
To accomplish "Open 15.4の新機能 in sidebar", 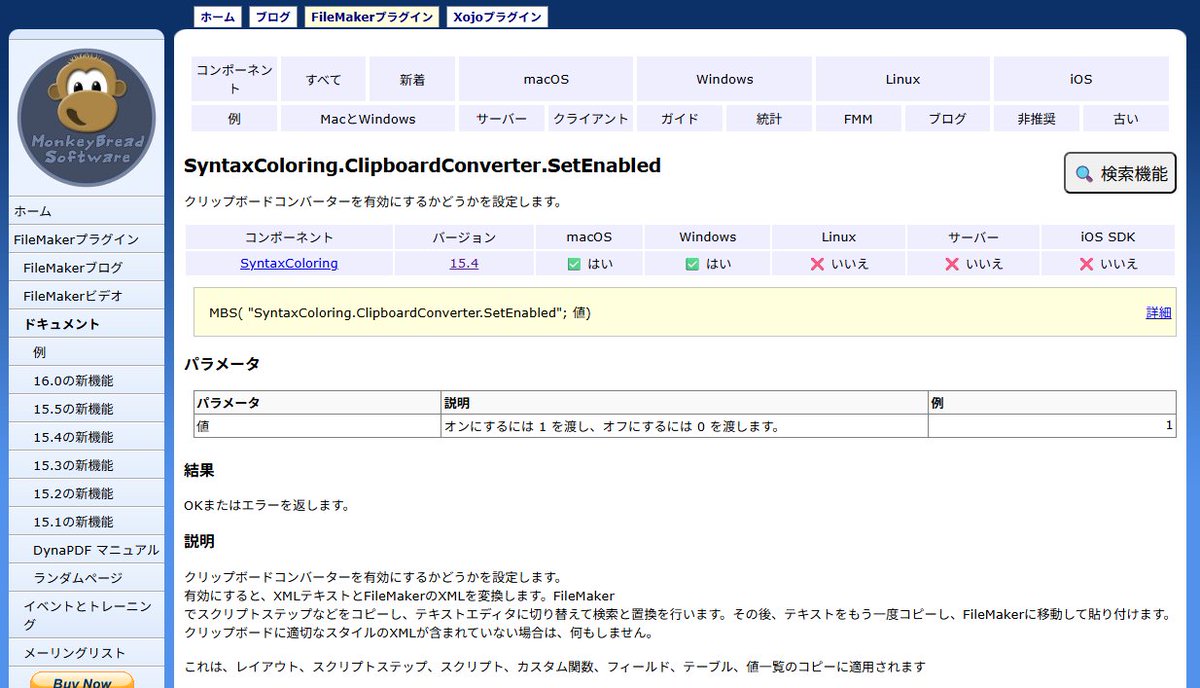I will [86, 437].
